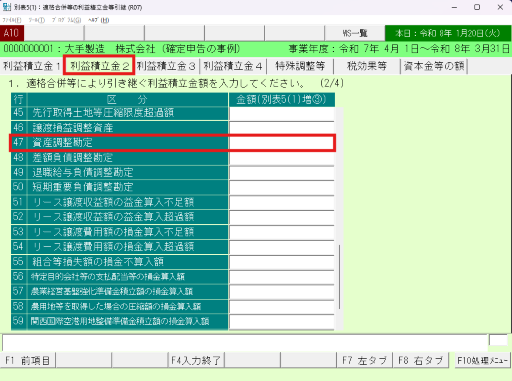Click the amount field for row 48 差額負債調整勘定
This screenshot has width=512, height=381.
tap(282, 158)
